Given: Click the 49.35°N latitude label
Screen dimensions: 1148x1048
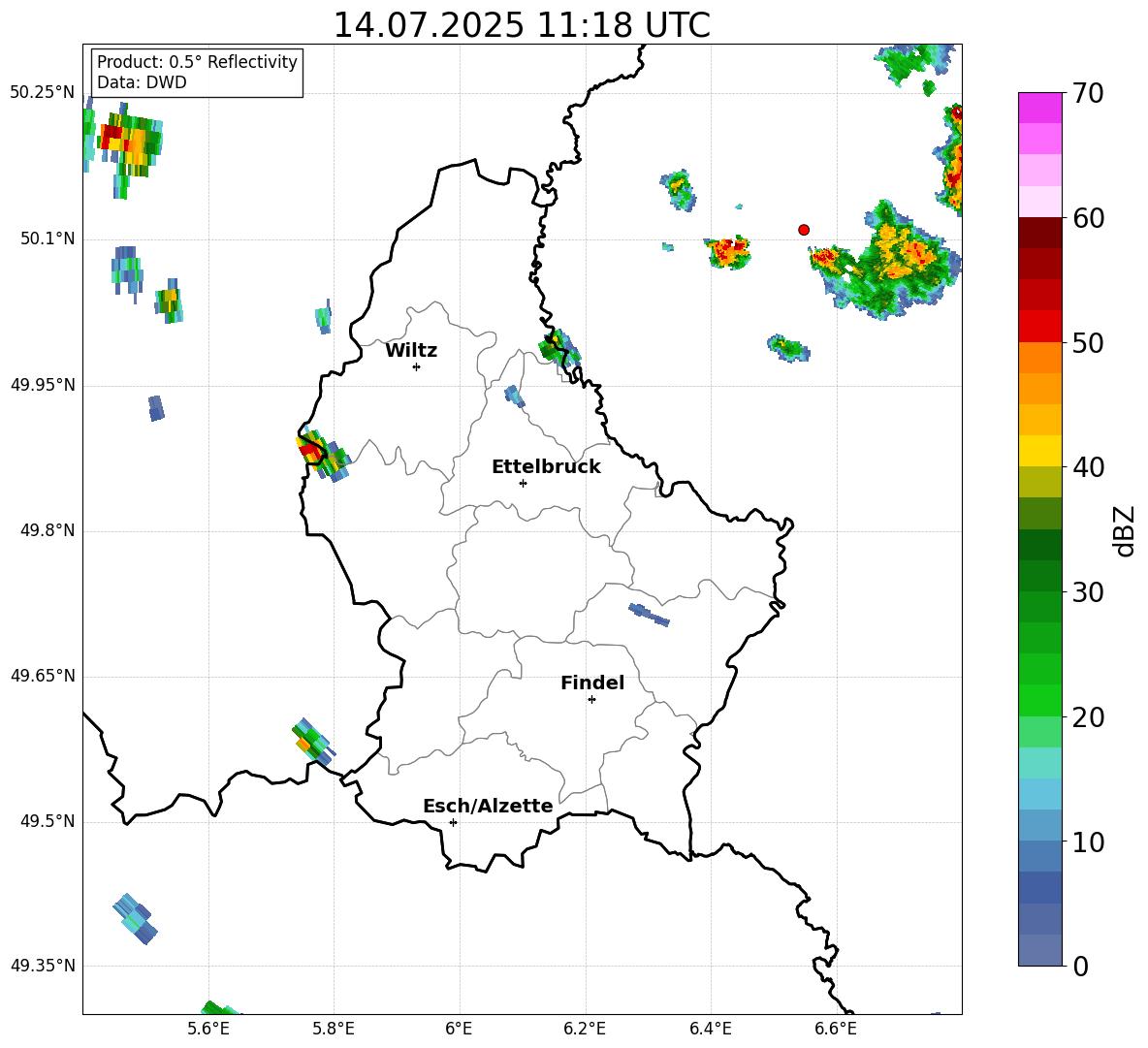Looking at the screenshot, I should point(43,966).
